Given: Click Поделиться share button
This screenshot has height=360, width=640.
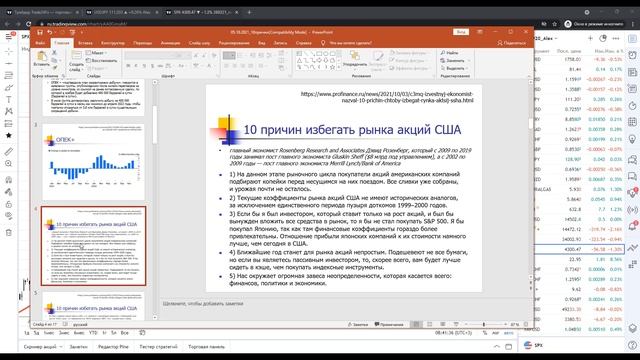Looking at the screenshot, I should (512, 43).
